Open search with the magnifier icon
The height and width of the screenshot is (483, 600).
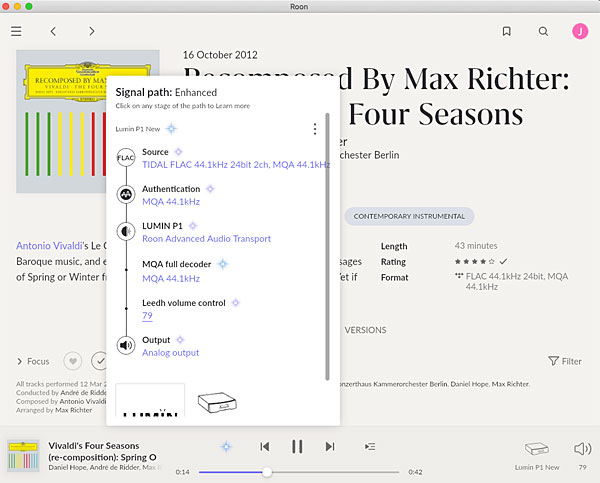543,31
